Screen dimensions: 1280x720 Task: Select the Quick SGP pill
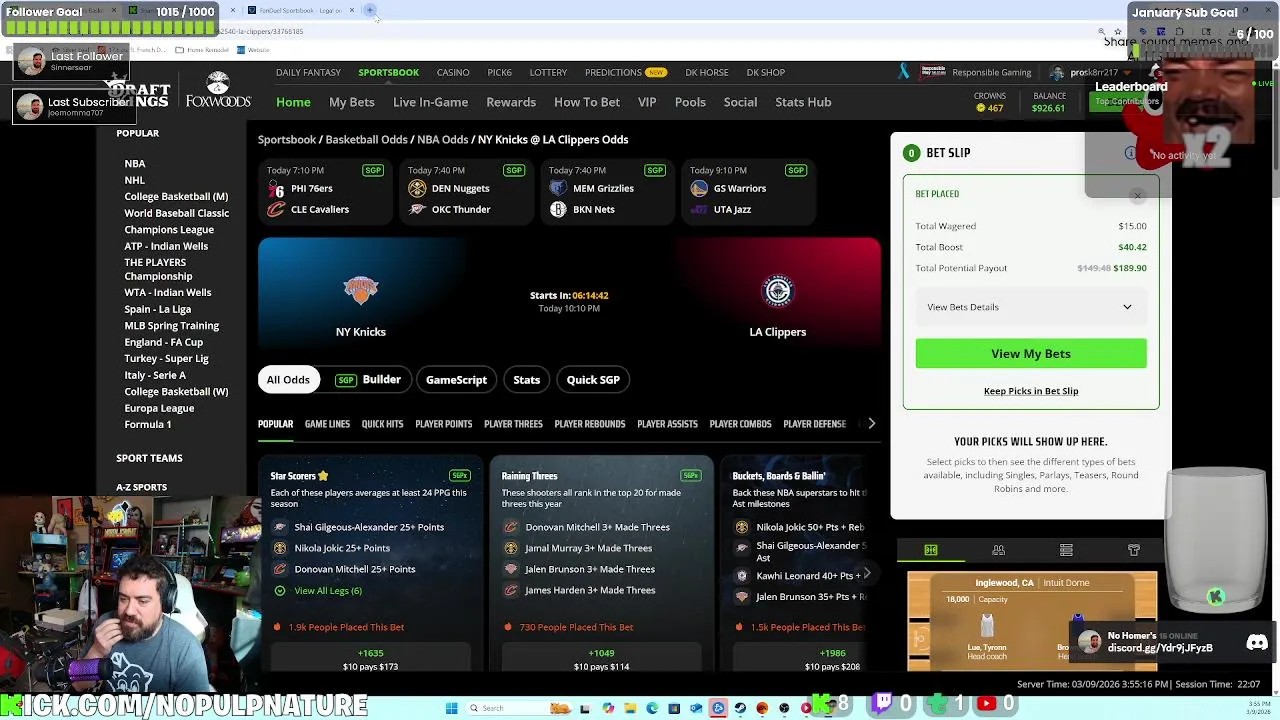(593, 380)
